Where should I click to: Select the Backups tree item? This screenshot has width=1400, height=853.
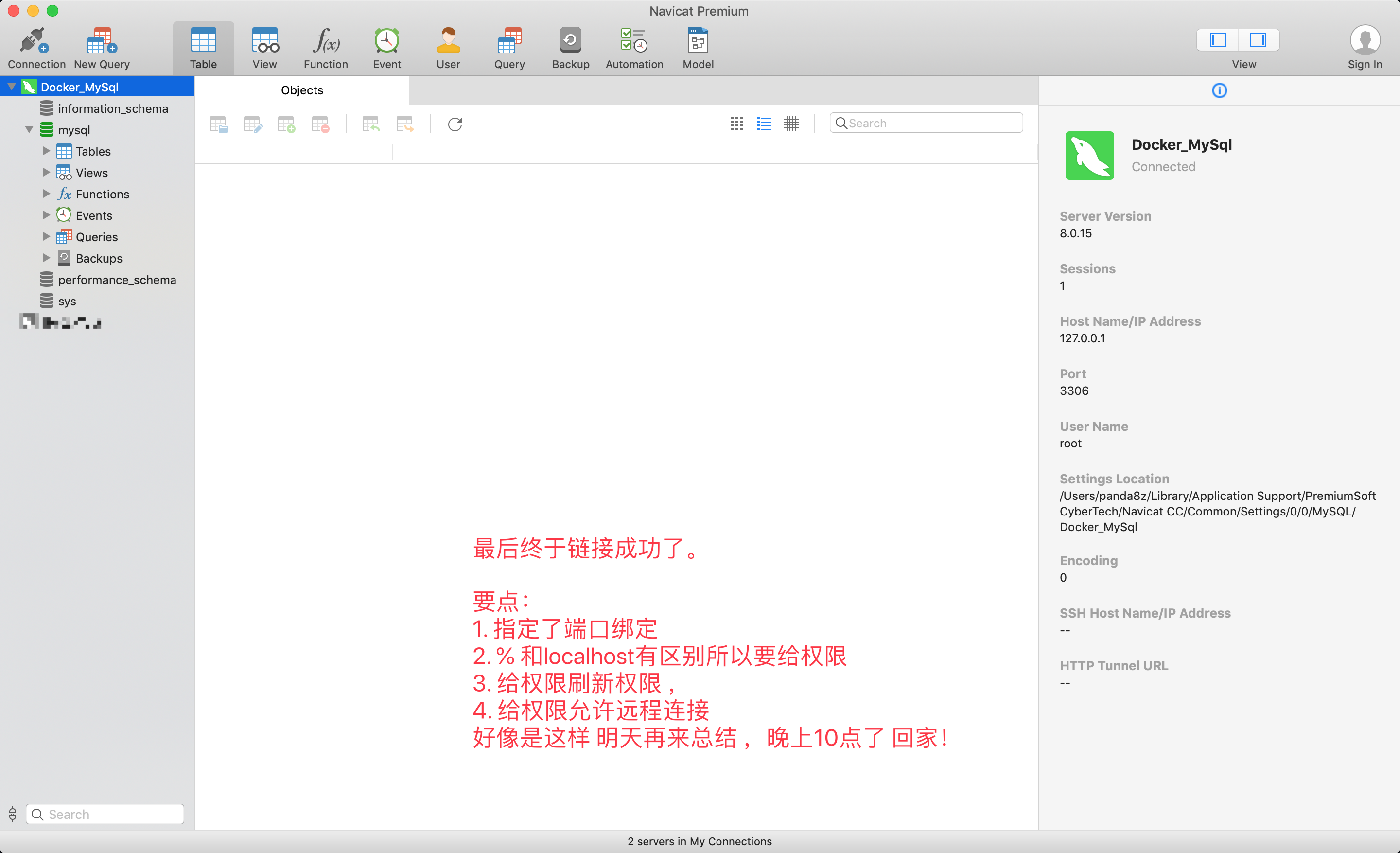[97, 259]
